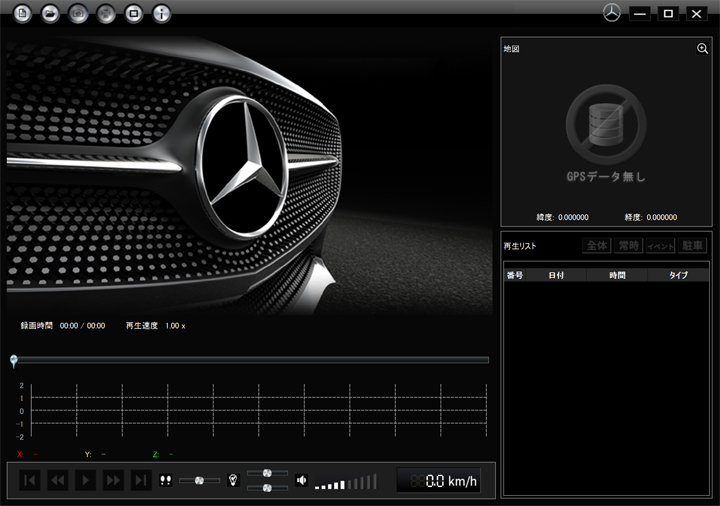720x506 pixels.
Task: Click the lightbulb brightness icon
Action: coord(233,480)
